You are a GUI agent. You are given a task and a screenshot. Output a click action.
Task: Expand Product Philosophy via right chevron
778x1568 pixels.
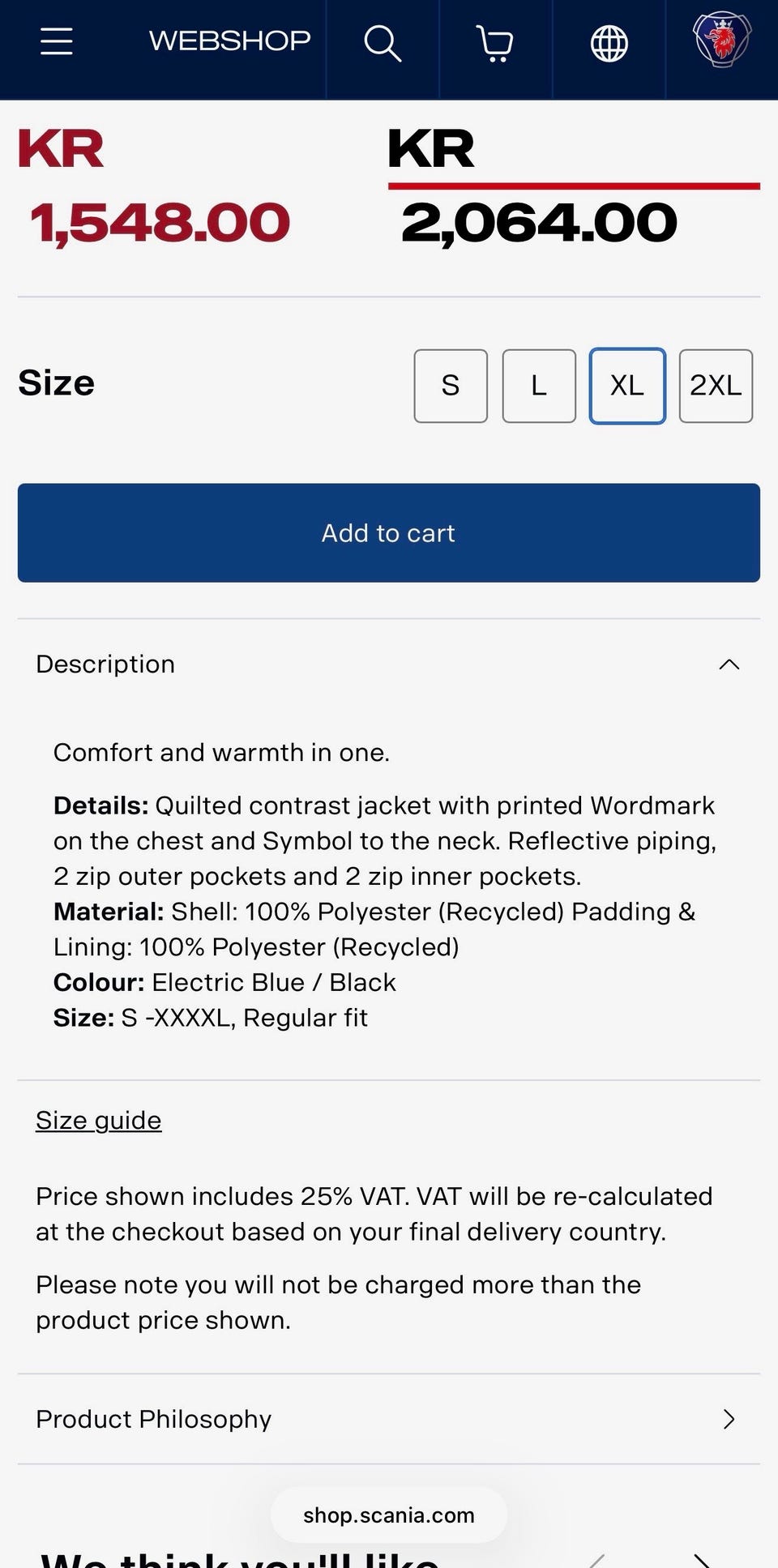[x=729, y=1419]
